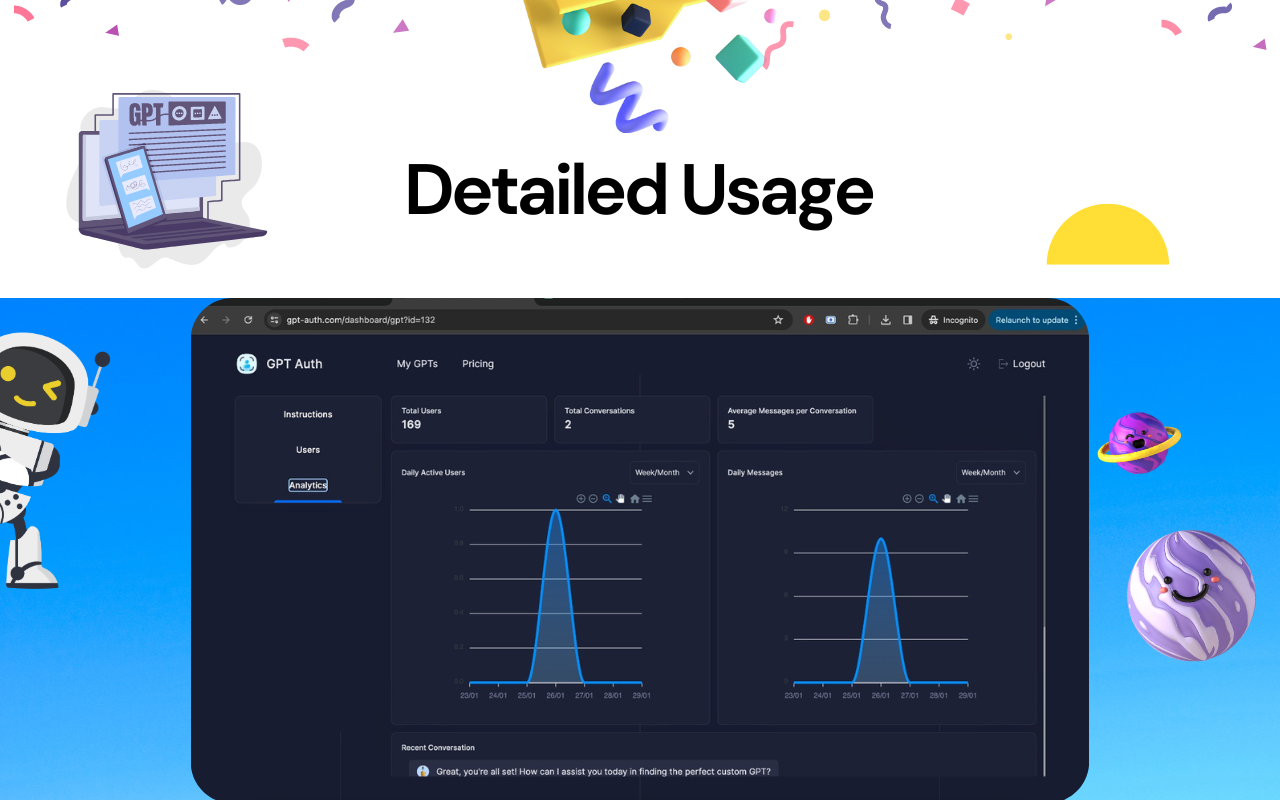Select pan hand tool on Daily Messages chart
The height and width of the screenshot is (800, 1280).
click(x=946, y=498)
